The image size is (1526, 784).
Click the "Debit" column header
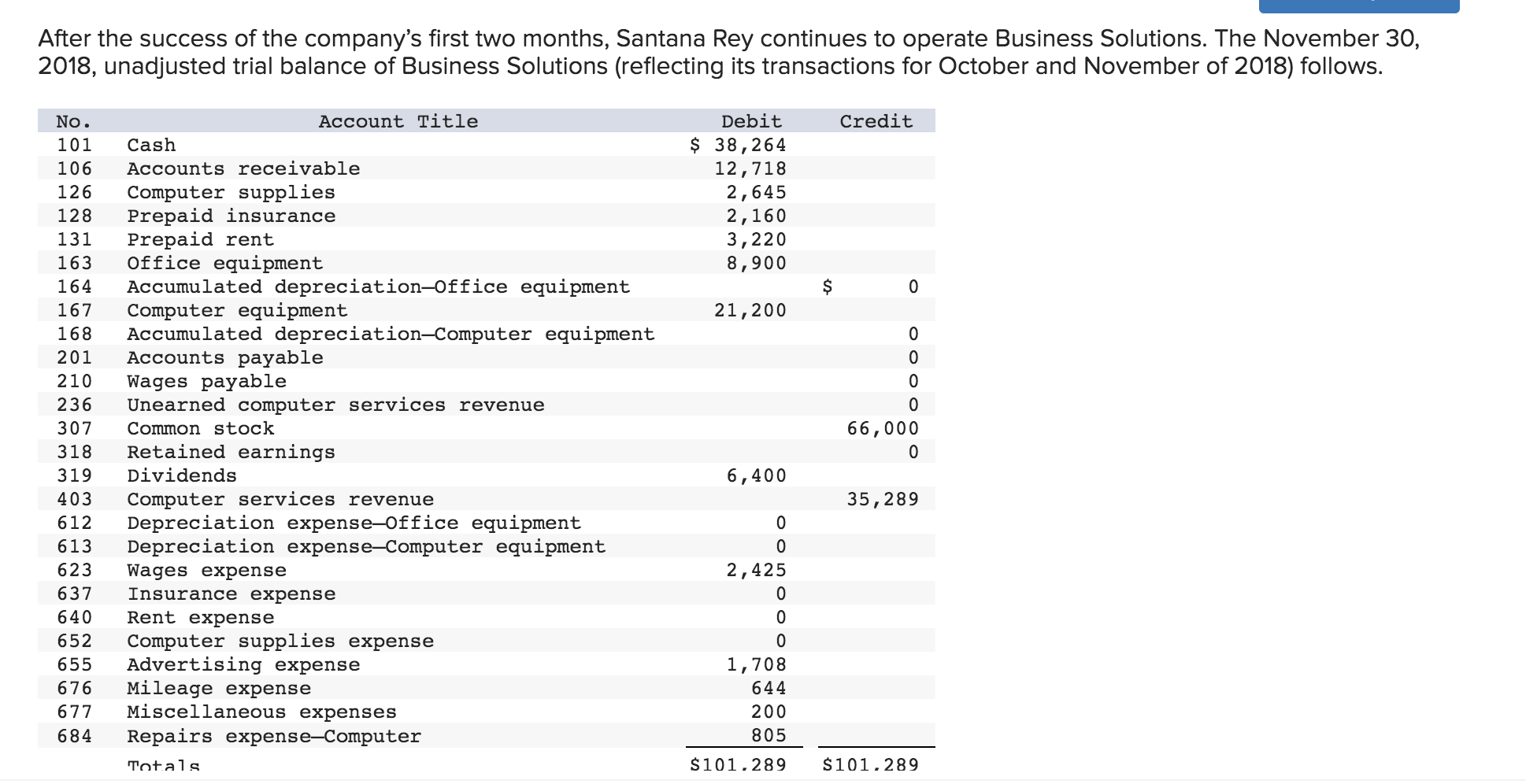[751, 121]
